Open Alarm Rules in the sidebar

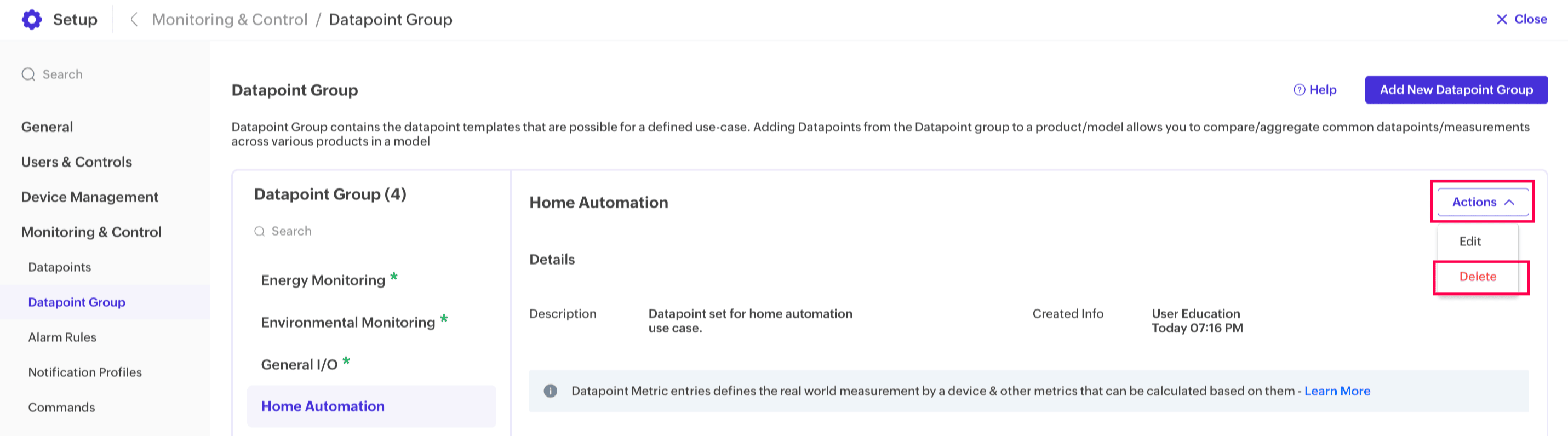click(x=62, y=337)
